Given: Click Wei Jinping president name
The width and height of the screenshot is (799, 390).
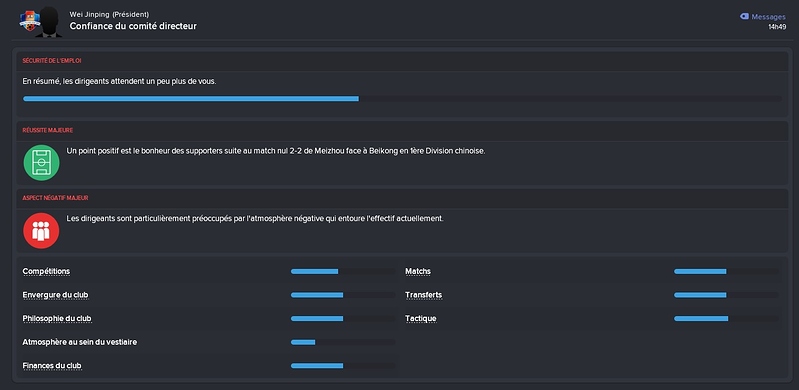Looking at the screenshot, I should (90, 14).
